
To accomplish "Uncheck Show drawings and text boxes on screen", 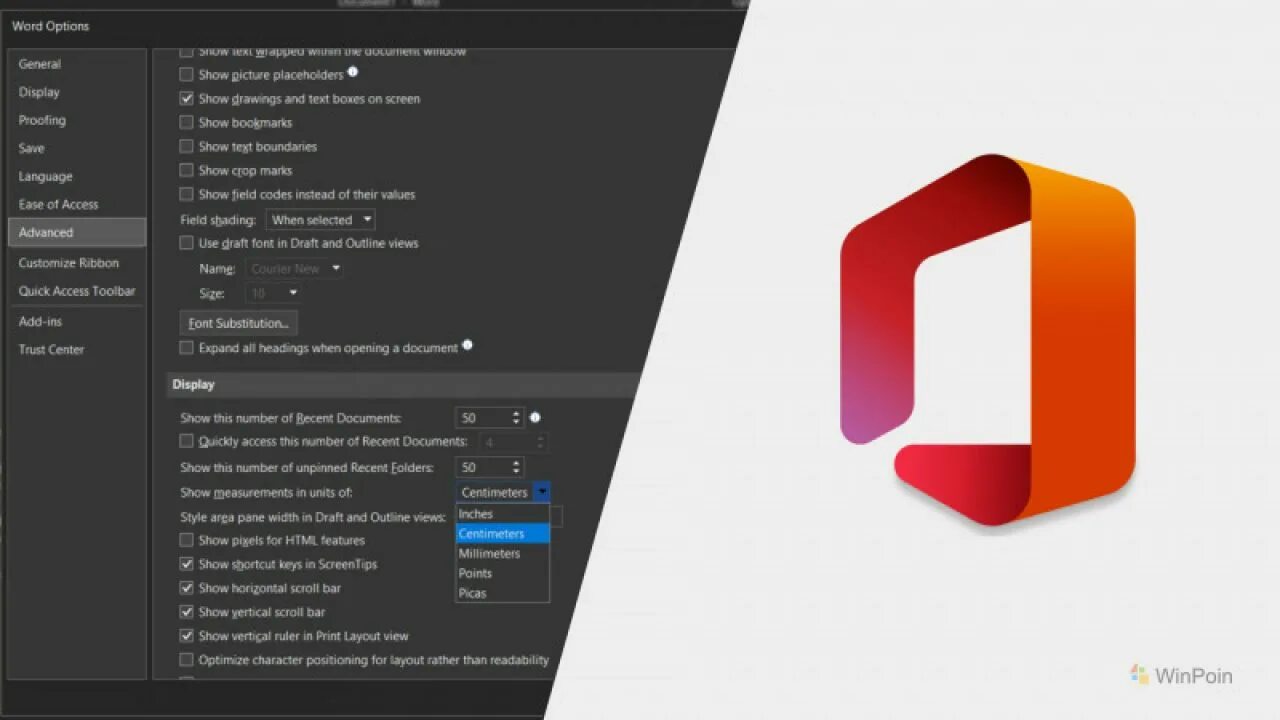I will click(x=186, y=99).
